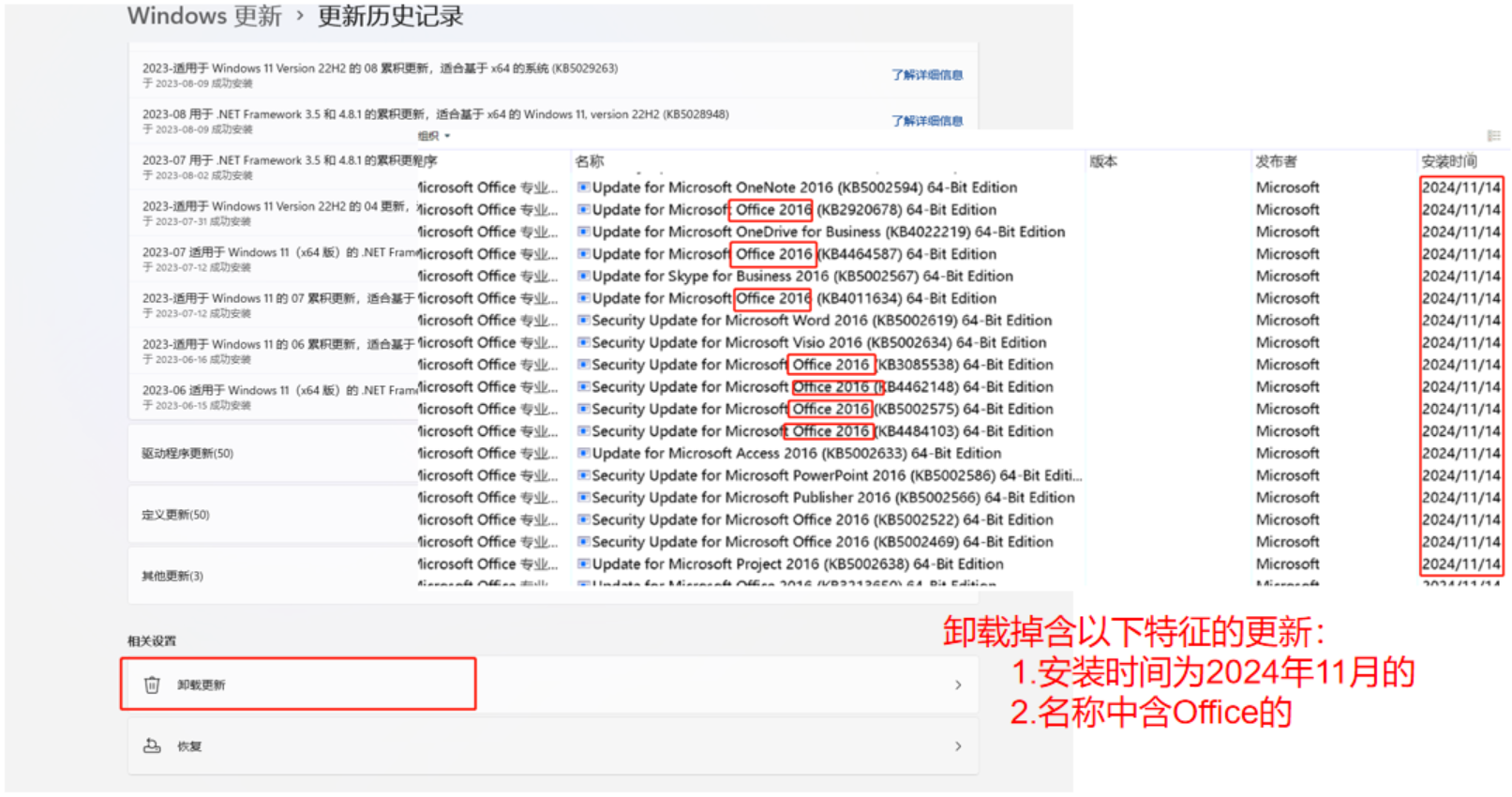Click the view options icon above 安装时间
The image size is (1512, 797).
1493,136
